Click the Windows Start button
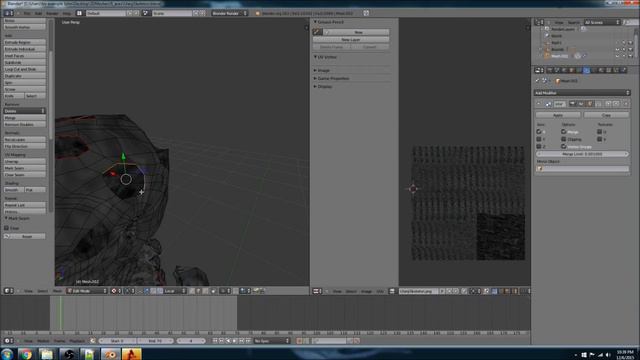 (x=7, y=354)
